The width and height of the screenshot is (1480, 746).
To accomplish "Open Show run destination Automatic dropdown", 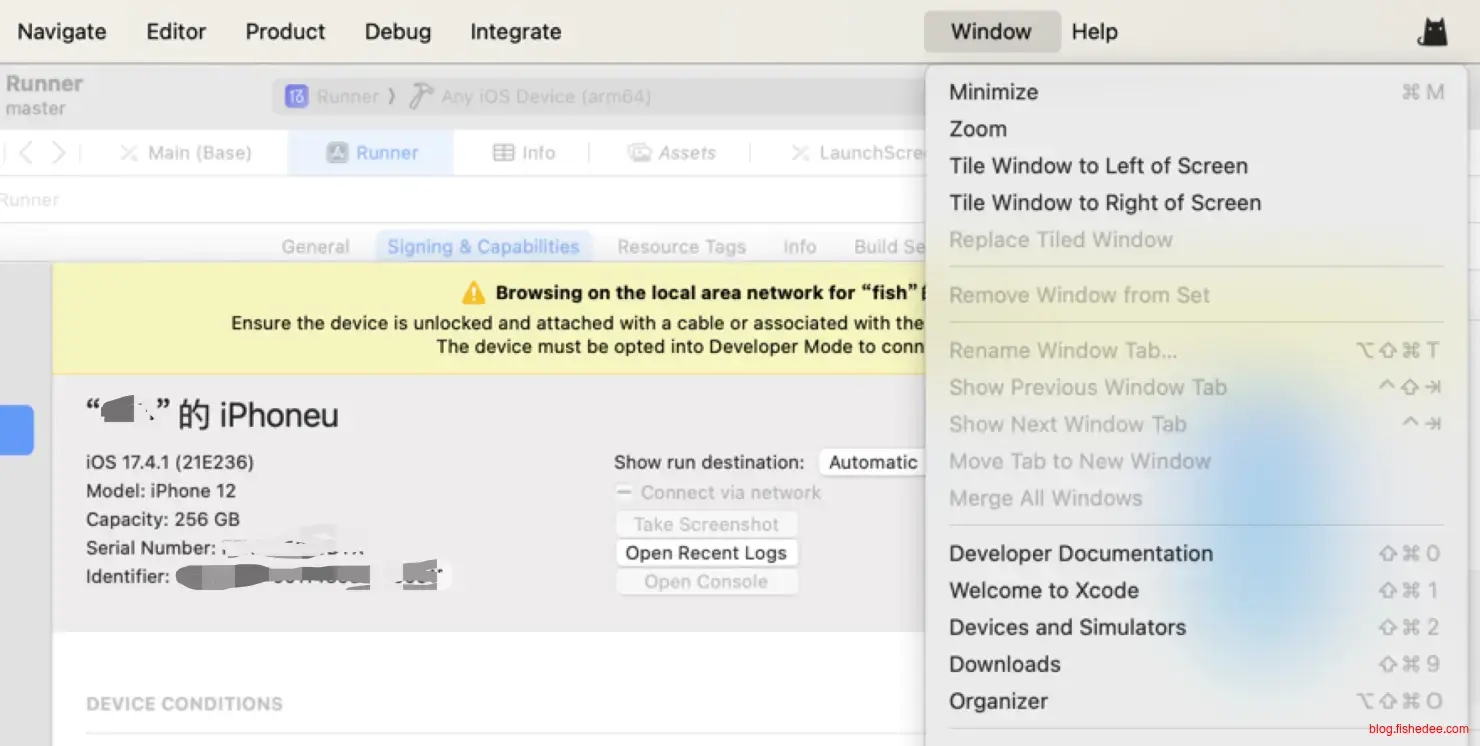I will tap(872, 462).
